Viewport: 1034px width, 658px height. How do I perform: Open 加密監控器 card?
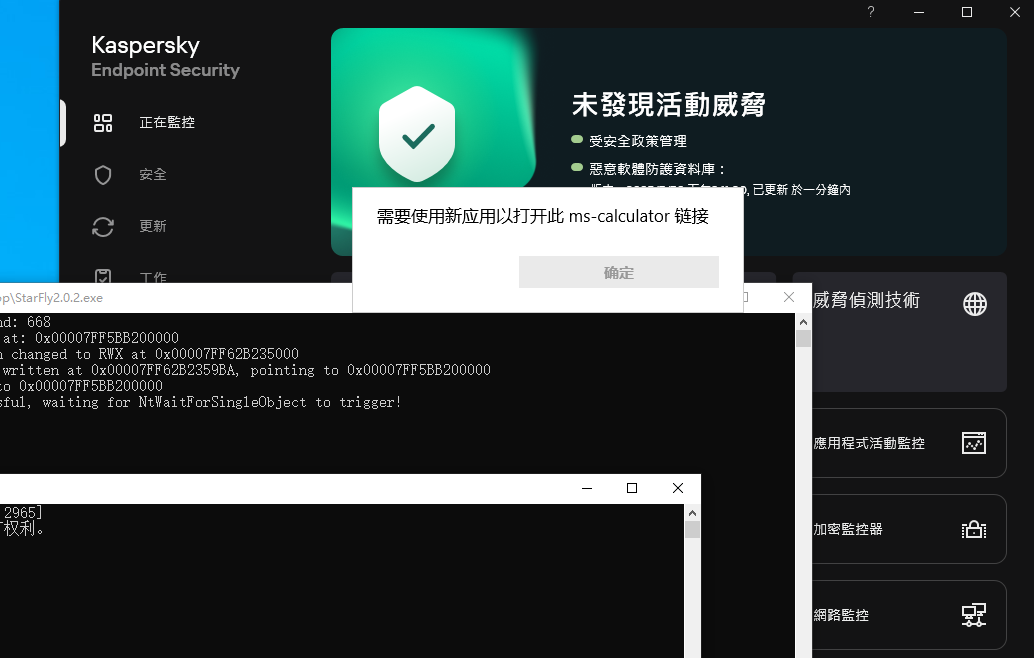[909, 529]
